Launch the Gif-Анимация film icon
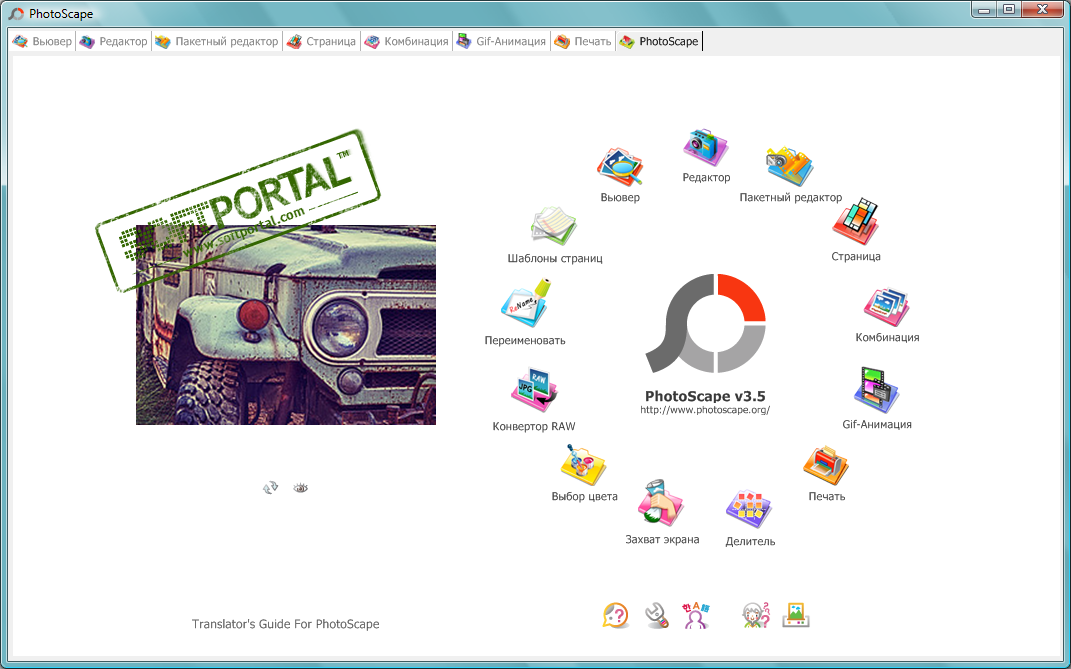The width and height of the screenshot is (1071, 669). [876, 390]
